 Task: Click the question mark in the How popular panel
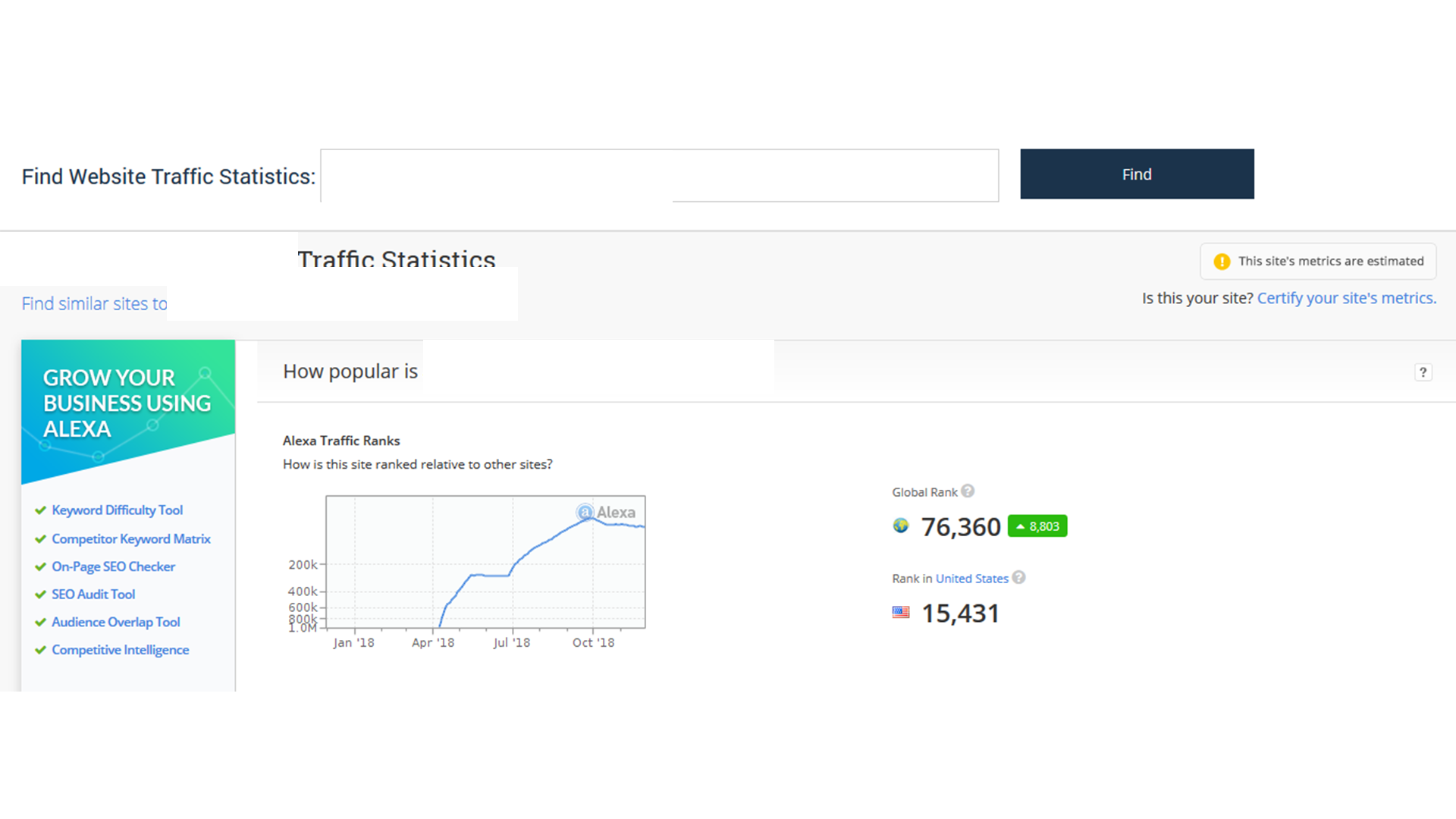[1423, 372]
